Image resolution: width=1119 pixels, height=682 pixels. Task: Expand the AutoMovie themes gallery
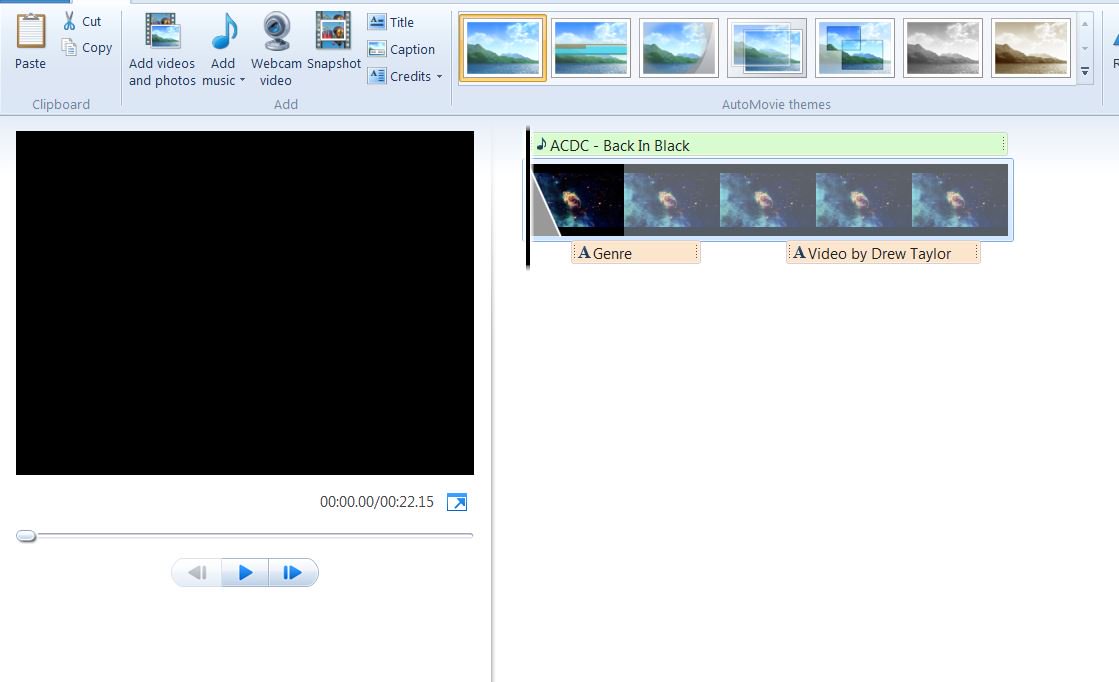pos(1085,71)
